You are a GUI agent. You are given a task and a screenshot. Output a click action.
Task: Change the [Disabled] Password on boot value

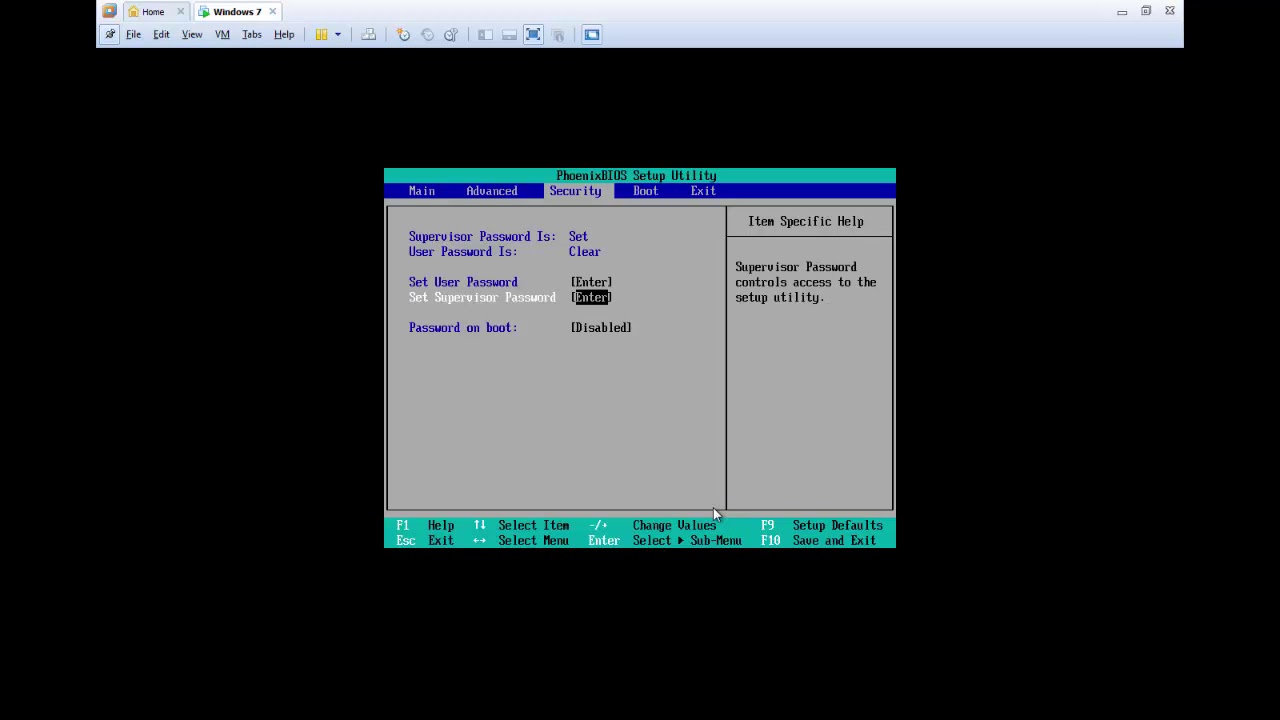(601, 327)
